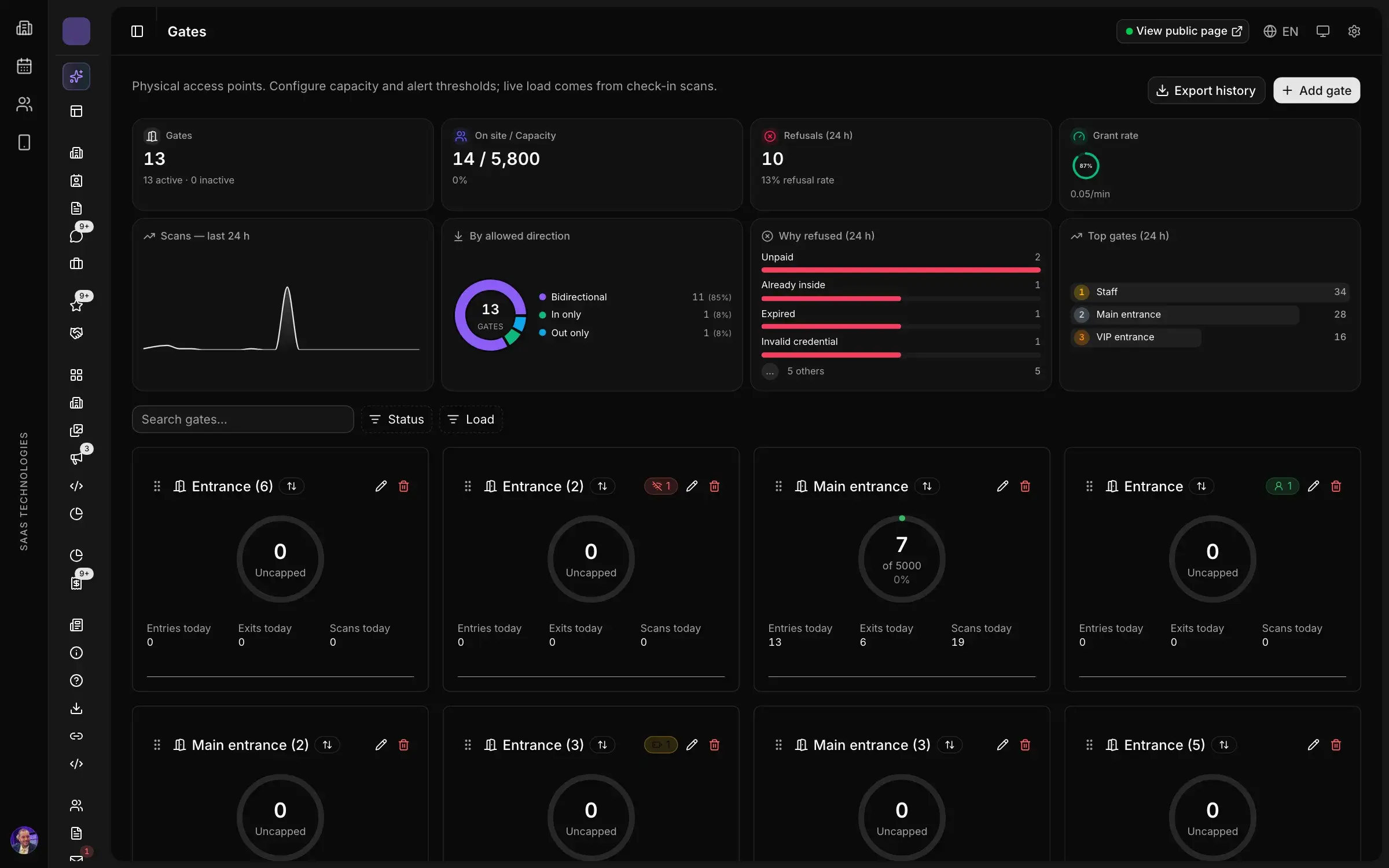Delete the Entrance (2) gate

click(x=715, y=486)
